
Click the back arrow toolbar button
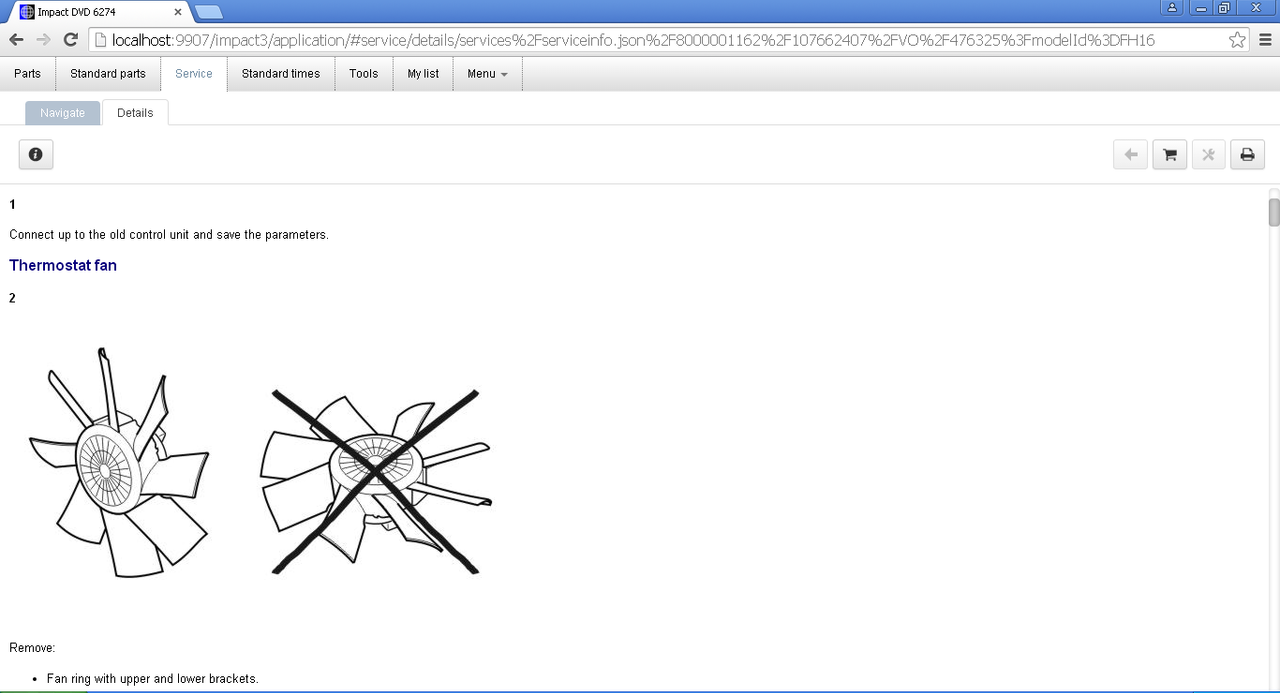point(1130,155)
